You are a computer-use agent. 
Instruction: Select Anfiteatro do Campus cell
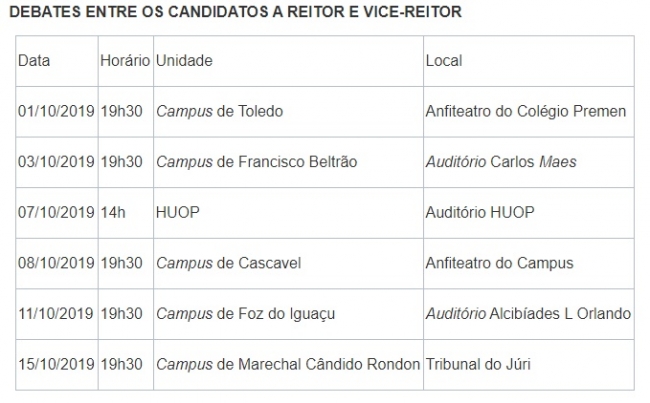(x=529, y=263)
